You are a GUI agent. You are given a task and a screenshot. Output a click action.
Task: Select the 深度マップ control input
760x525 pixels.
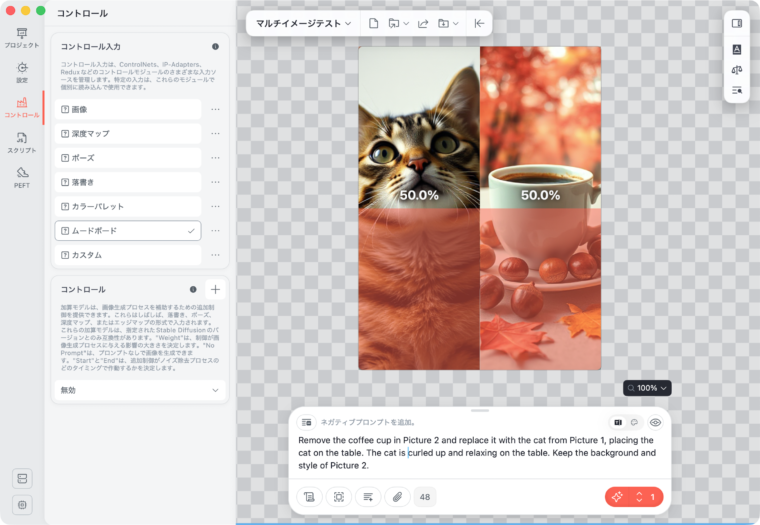click(x=127, y=134)
